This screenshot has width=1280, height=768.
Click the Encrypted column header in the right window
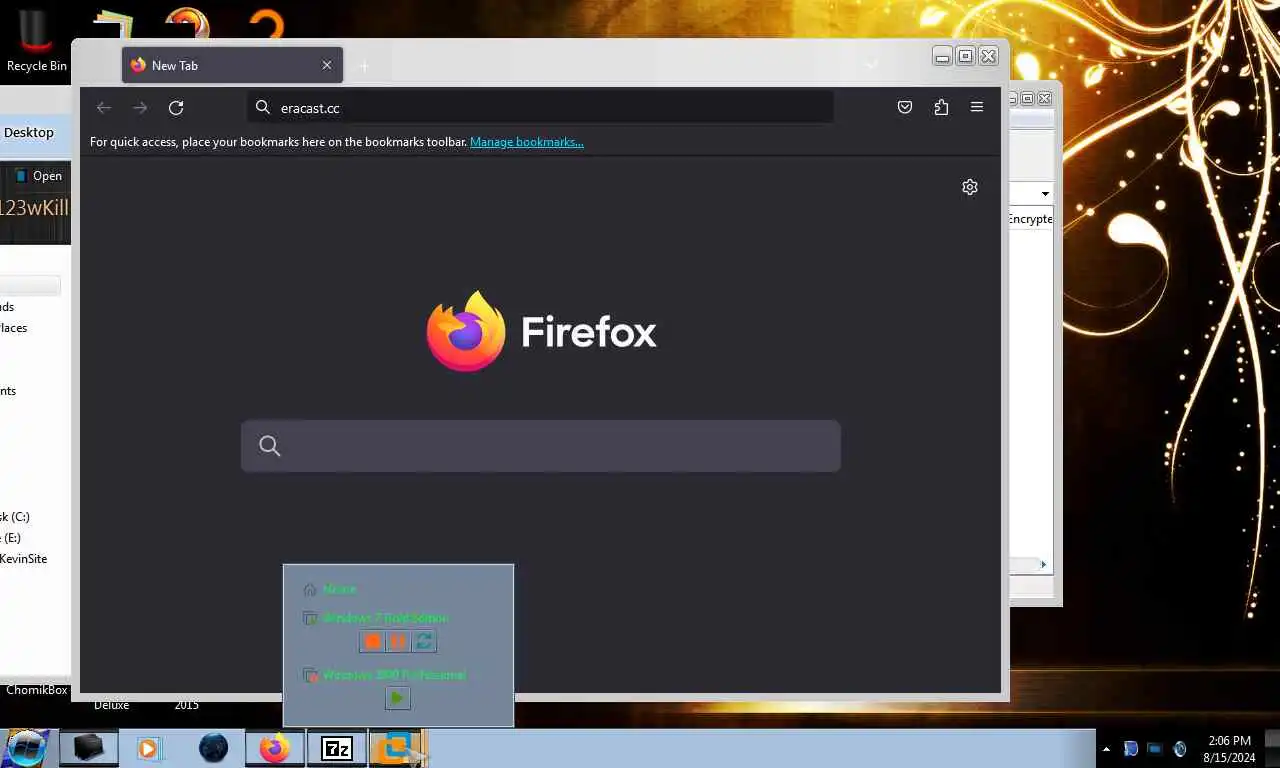[x=1030, y=219]
